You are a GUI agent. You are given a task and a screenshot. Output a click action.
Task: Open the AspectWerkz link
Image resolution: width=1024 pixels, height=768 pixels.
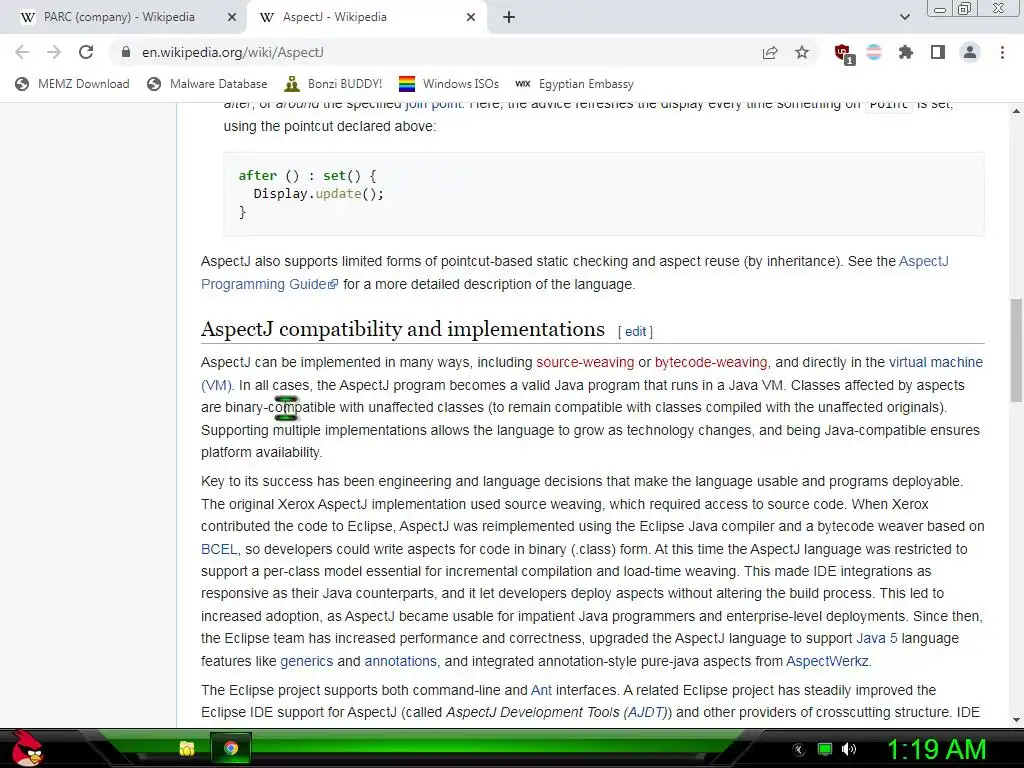[827, 661]
